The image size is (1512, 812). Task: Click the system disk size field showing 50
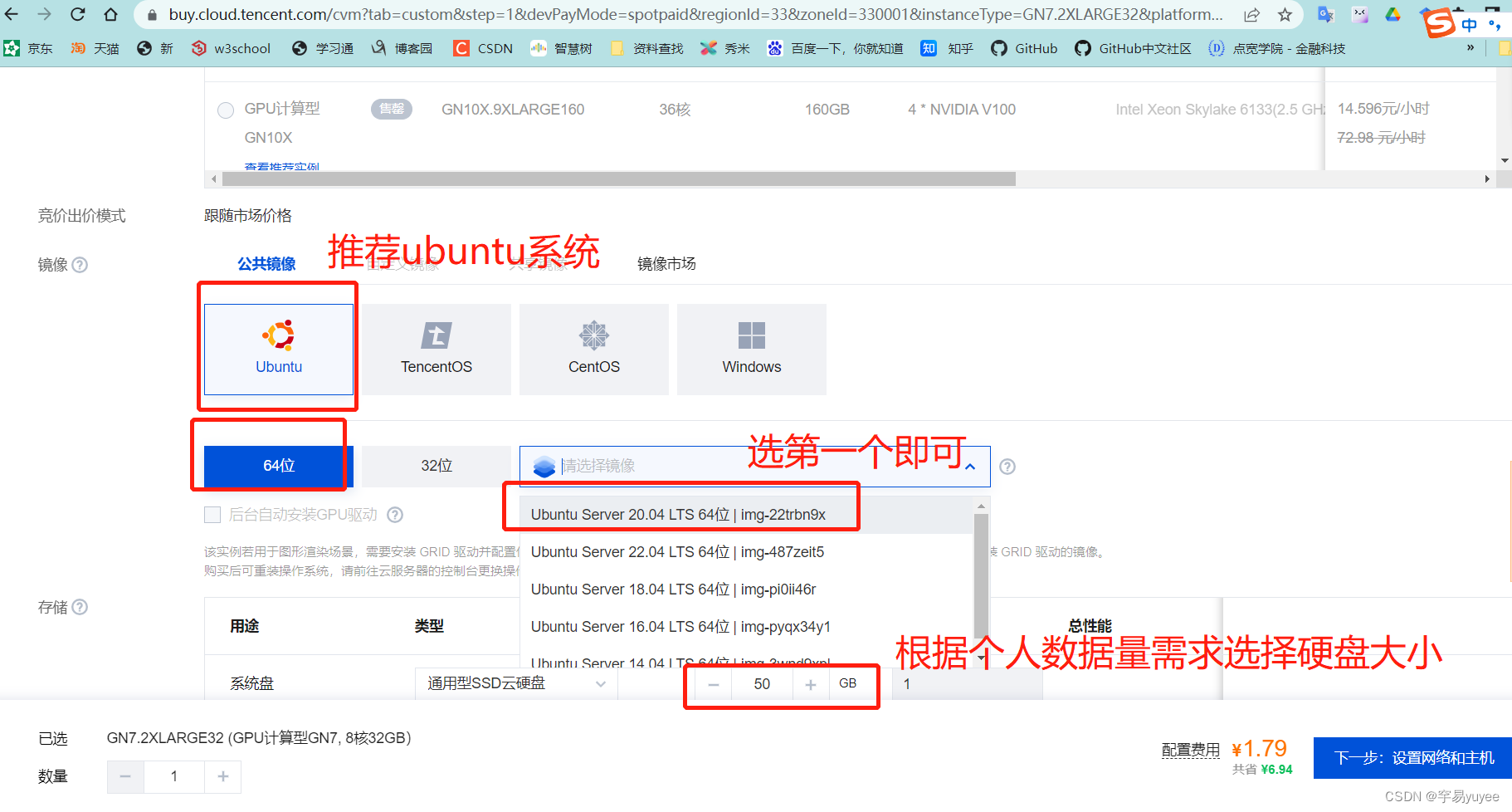762,684
